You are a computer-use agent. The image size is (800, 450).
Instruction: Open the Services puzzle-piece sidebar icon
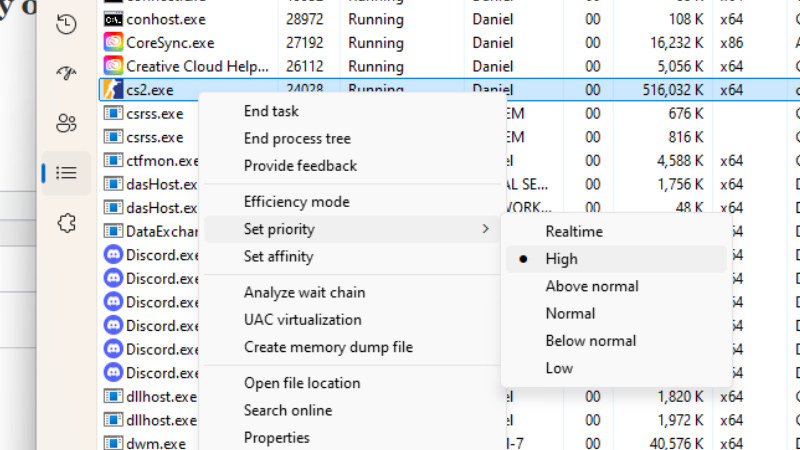pyautogui.click(x=66, y=223)
